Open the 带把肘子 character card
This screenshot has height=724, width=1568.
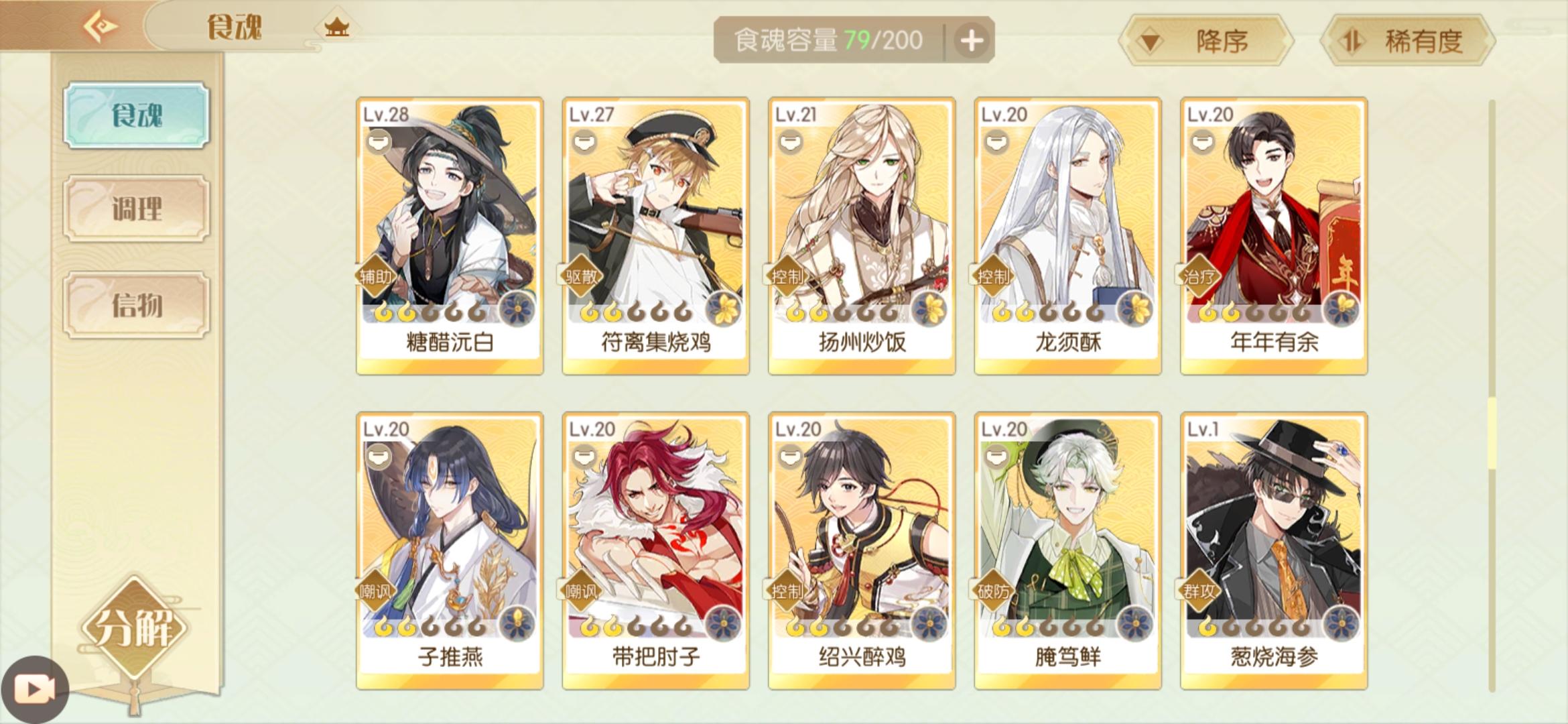tap(656, 551)
